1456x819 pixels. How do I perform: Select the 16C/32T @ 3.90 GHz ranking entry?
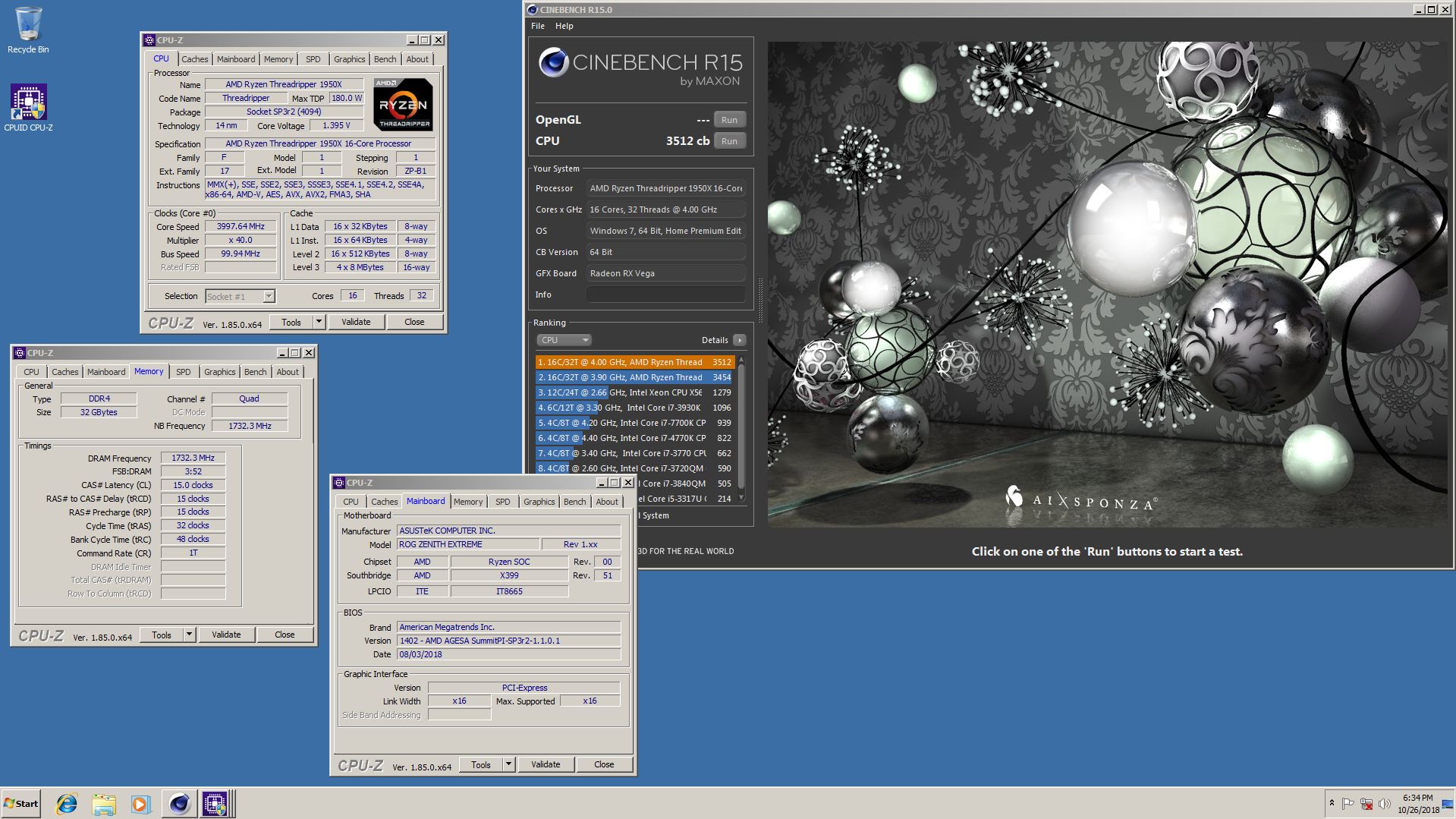634,377
